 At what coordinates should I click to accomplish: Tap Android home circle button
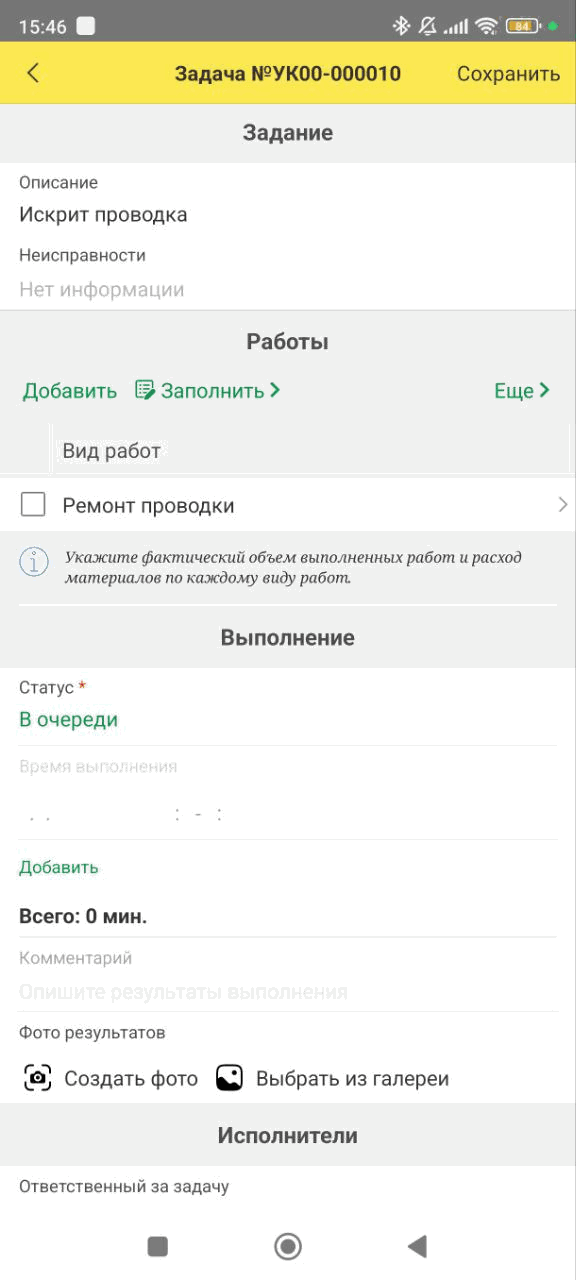click(x=288, y=1245)
